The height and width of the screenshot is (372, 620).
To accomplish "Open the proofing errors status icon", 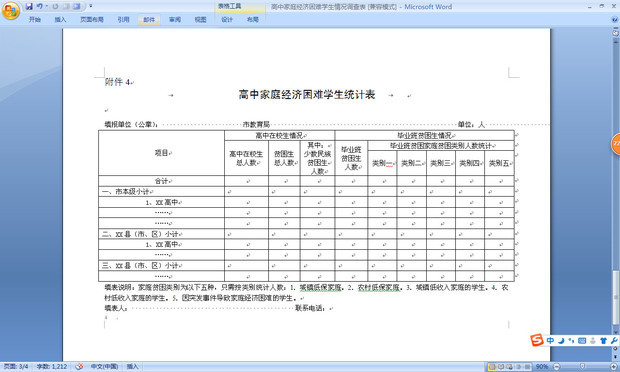I will pos(79,367).
